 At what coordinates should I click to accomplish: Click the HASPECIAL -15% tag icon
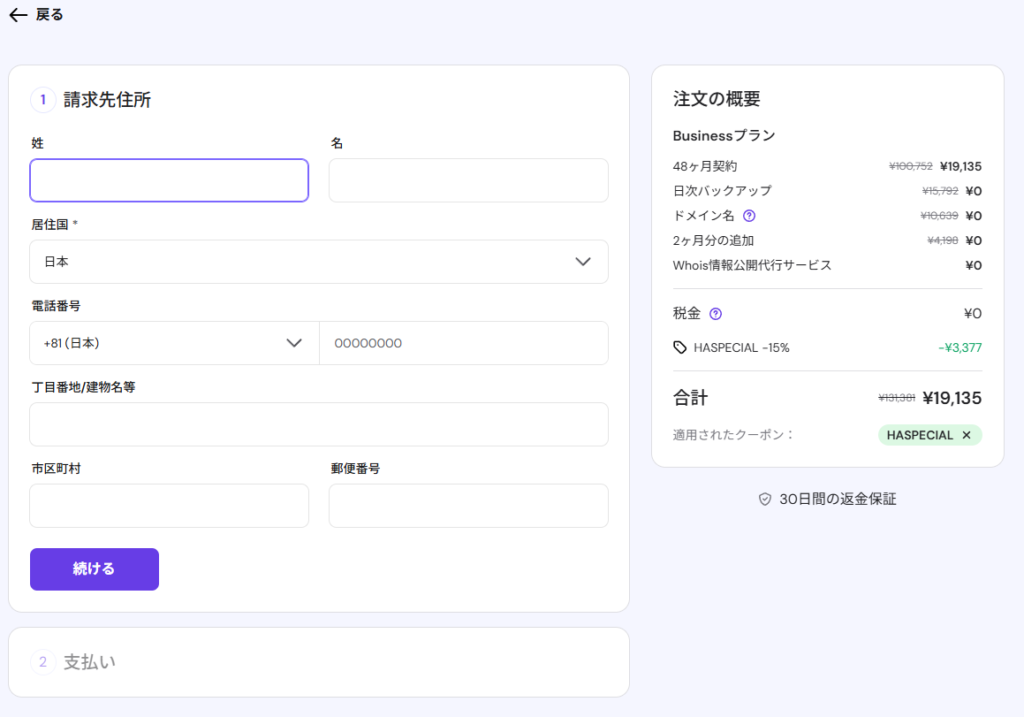coord(680,348)
